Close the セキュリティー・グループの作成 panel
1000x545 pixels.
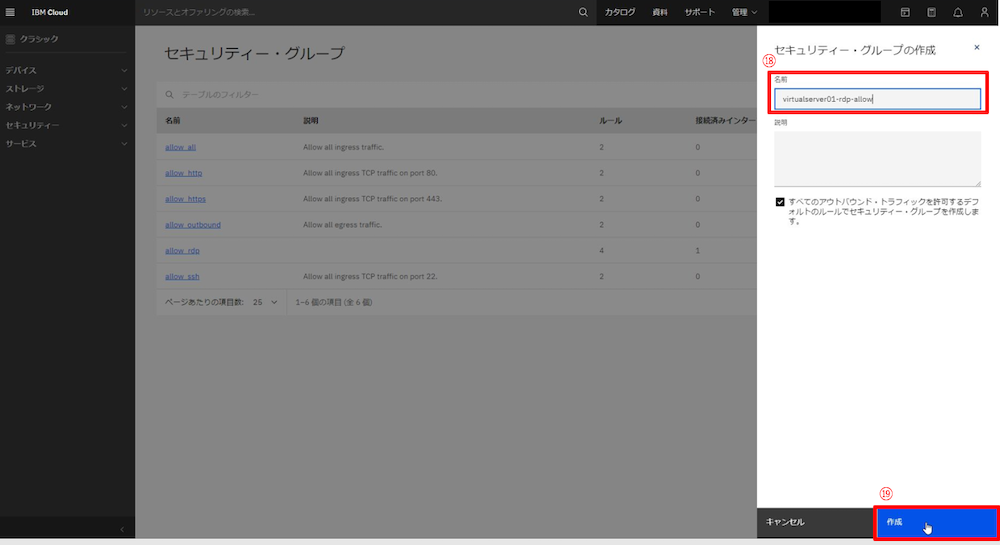[x=977, y=47]
